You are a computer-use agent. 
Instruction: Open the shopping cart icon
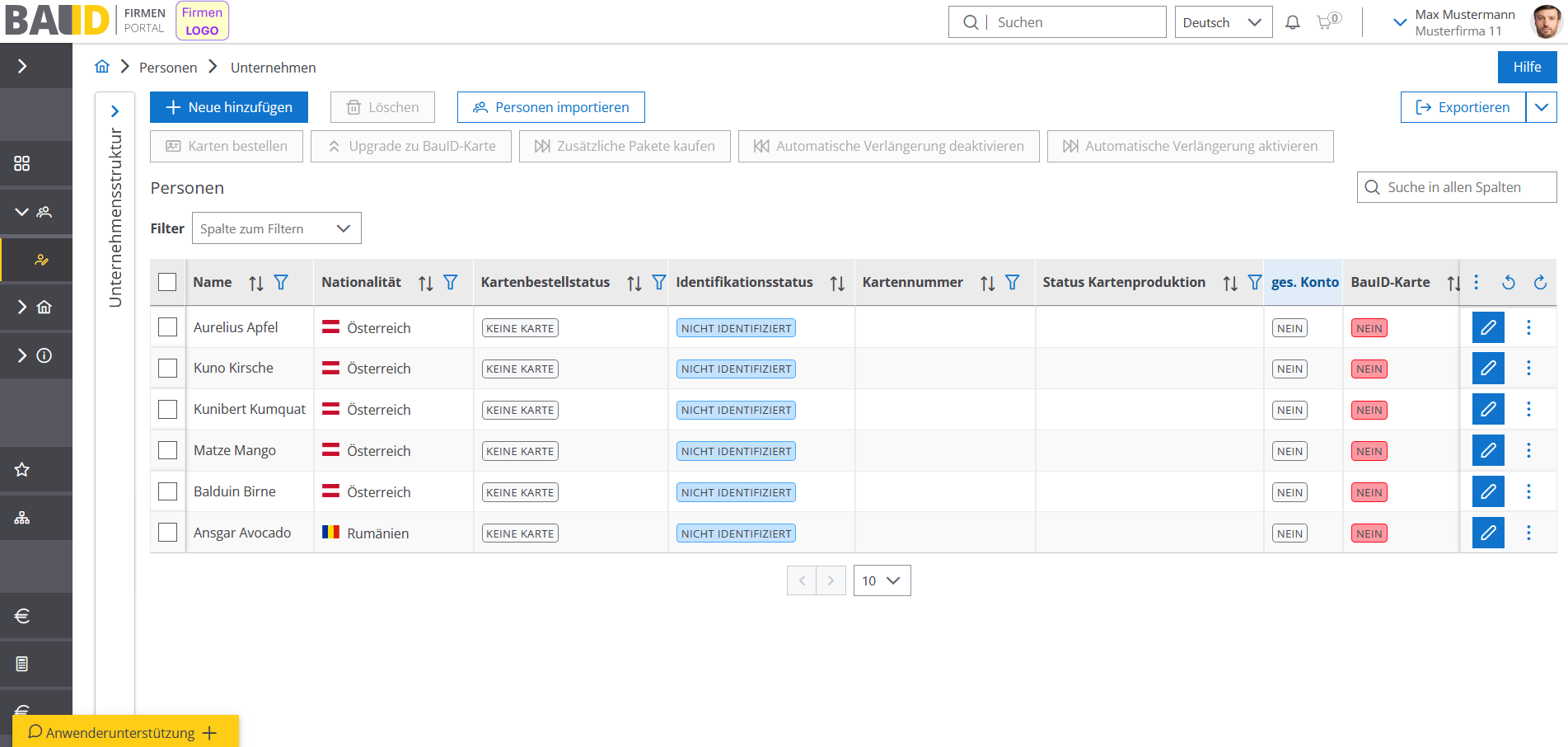coord(1325,22)
